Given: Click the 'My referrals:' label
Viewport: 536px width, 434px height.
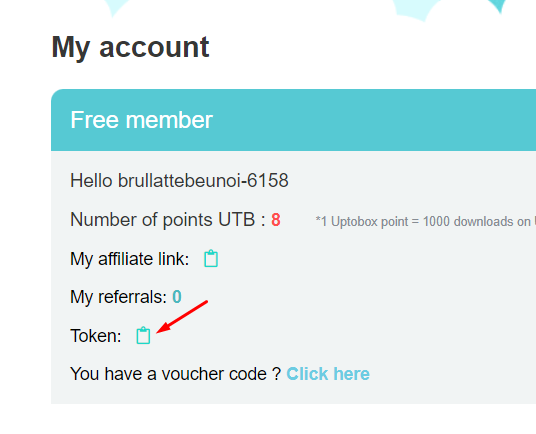Looking at the screenshot, I should tap(118, 297).
